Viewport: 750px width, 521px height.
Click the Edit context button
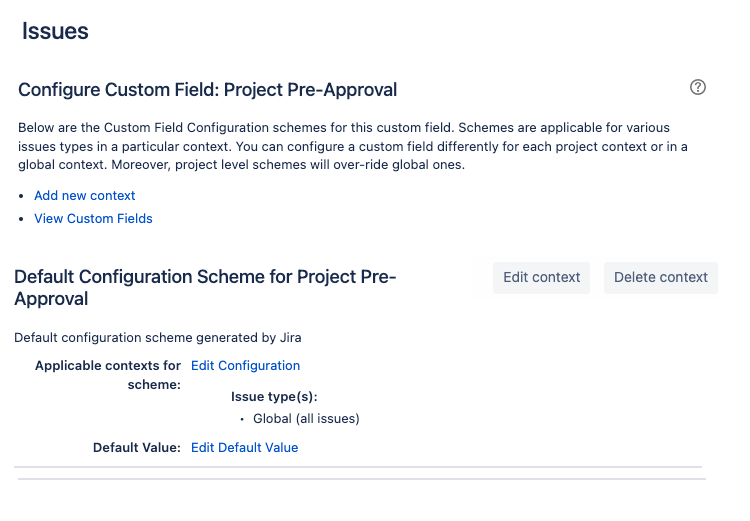[541, 277]
